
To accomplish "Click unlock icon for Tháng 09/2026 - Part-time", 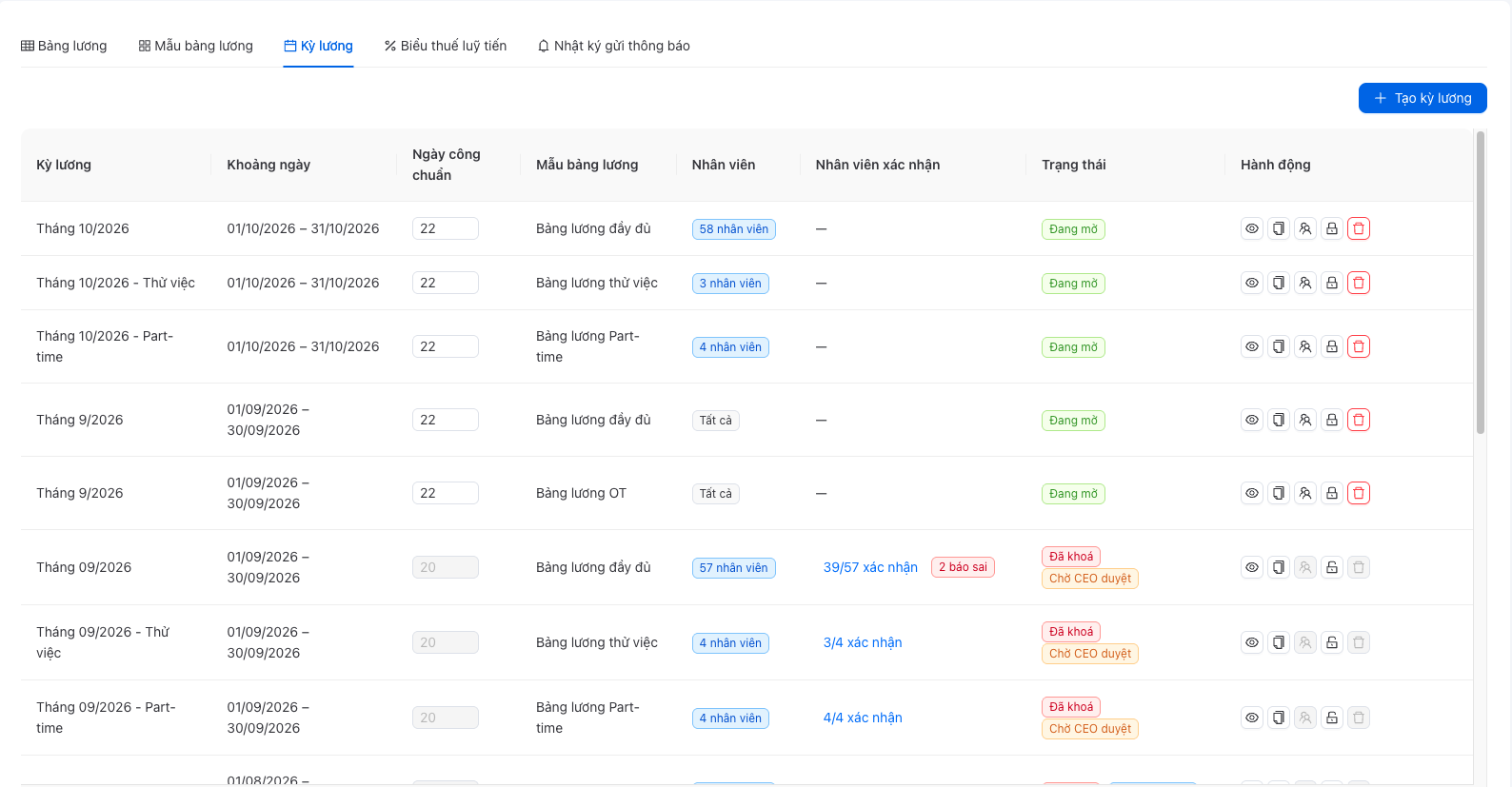I will pyautogui.click(x=1332, y=718).
